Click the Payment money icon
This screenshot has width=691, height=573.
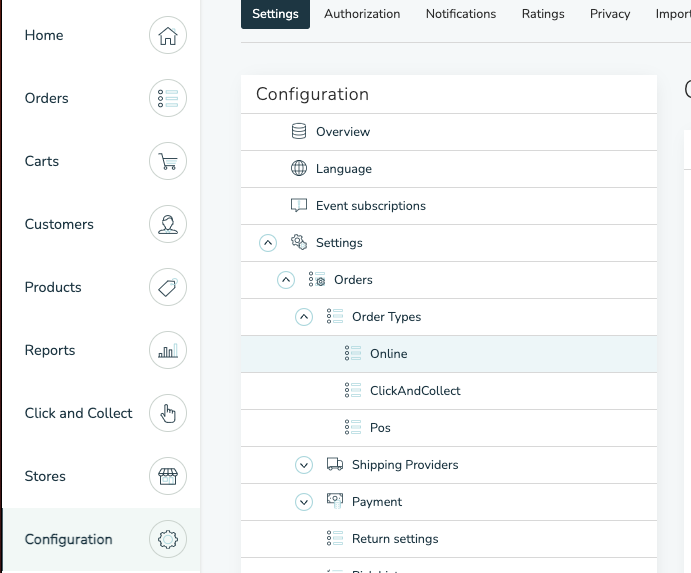[335, 501]
